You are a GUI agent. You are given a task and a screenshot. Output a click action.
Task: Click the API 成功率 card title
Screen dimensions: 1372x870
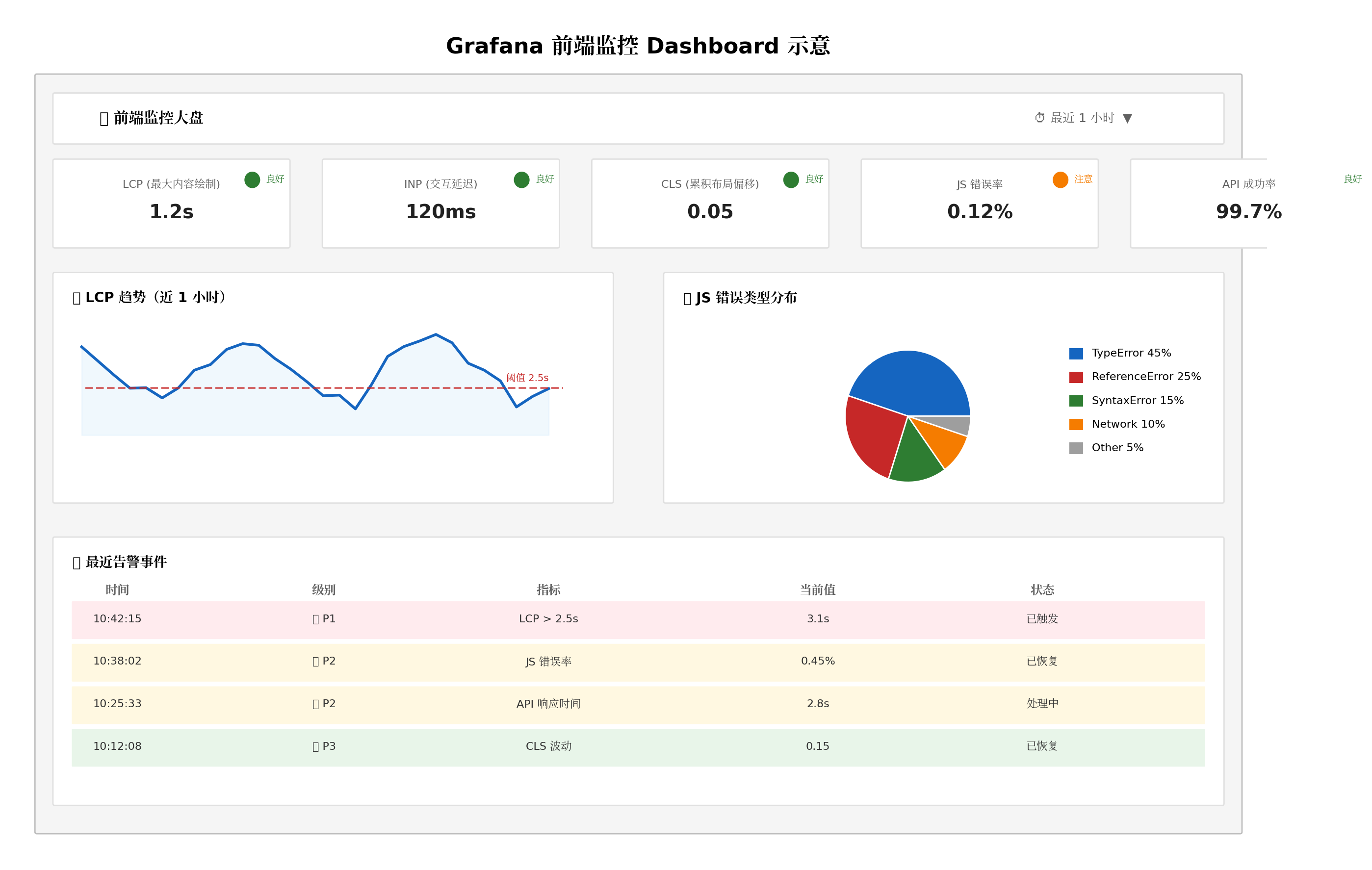point(1249,184)
